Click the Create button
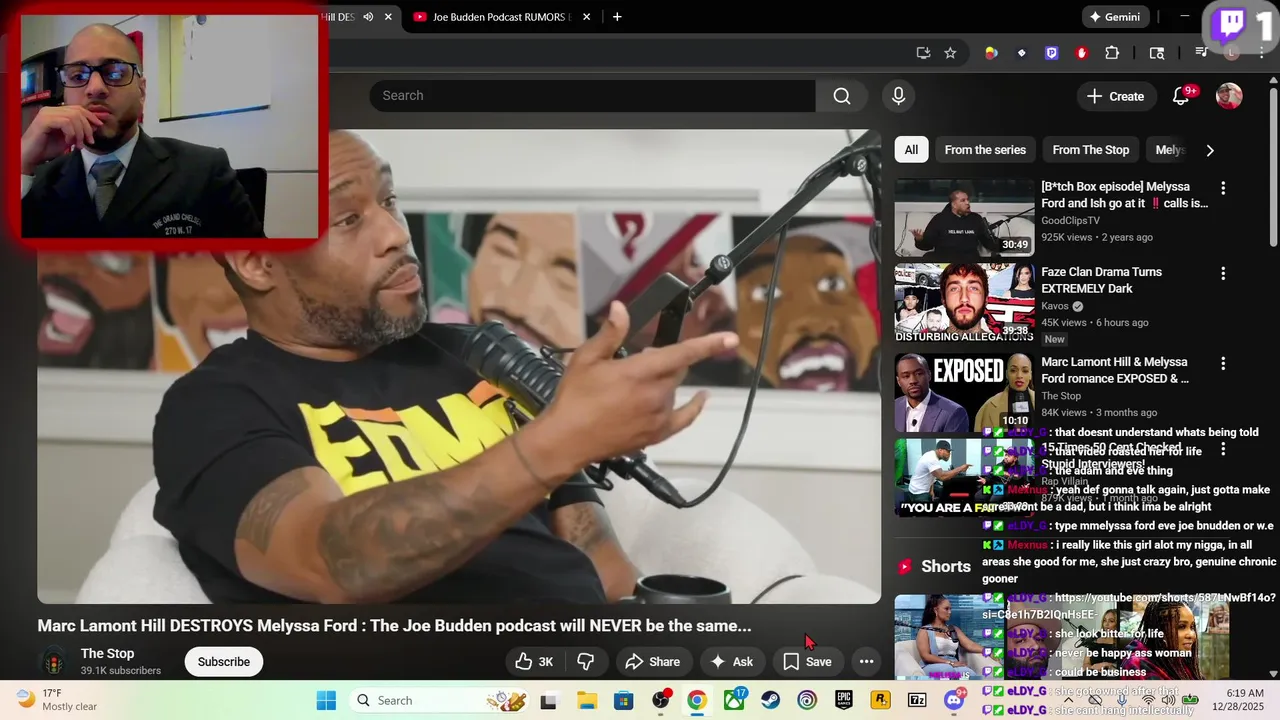The width and height of the screenshot is (1280, 720). click(x=1115, y=96)
